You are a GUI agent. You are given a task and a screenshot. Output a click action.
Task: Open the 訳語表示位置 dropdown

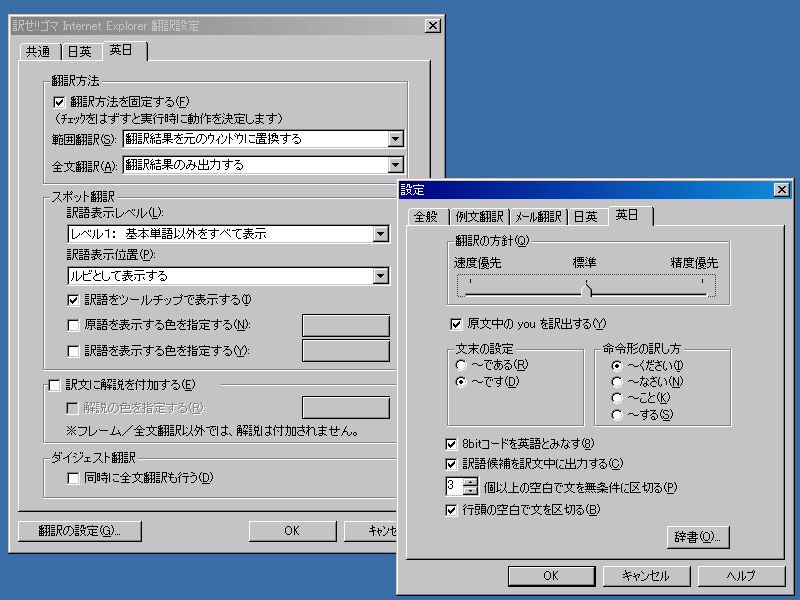[381, 276]
